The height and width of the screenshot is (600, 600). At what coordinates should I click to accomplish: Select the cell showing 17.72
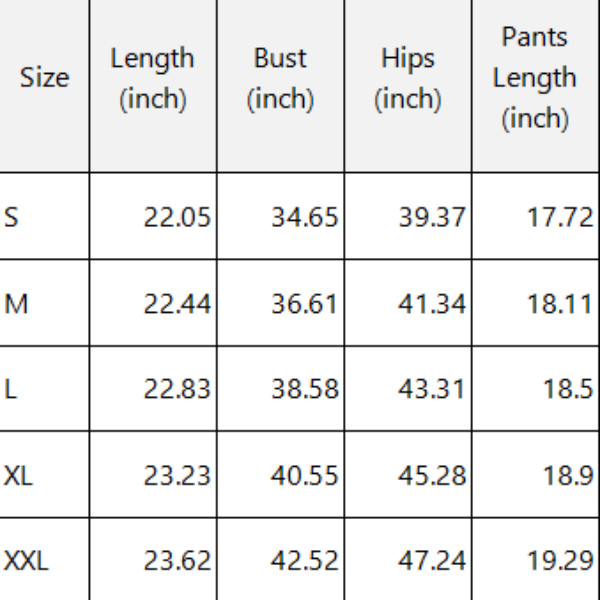click(x=535, y=216)
